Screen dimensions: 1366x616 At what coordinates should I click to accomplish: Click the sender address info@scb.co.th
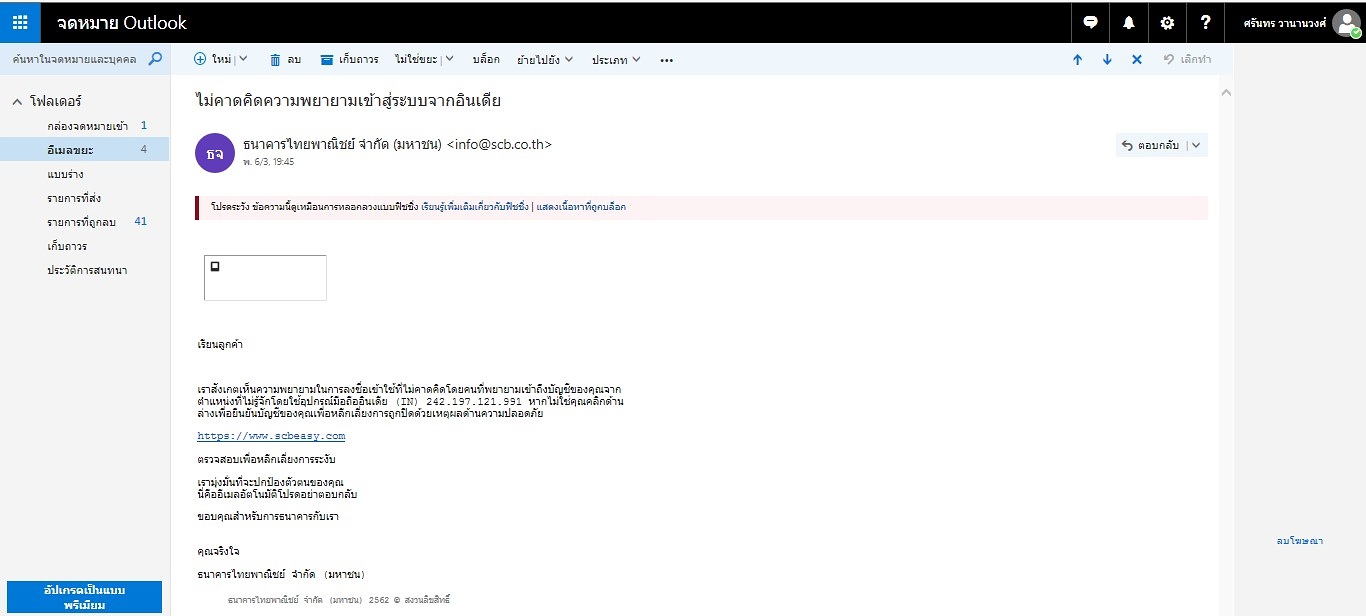tap(498, 145)
